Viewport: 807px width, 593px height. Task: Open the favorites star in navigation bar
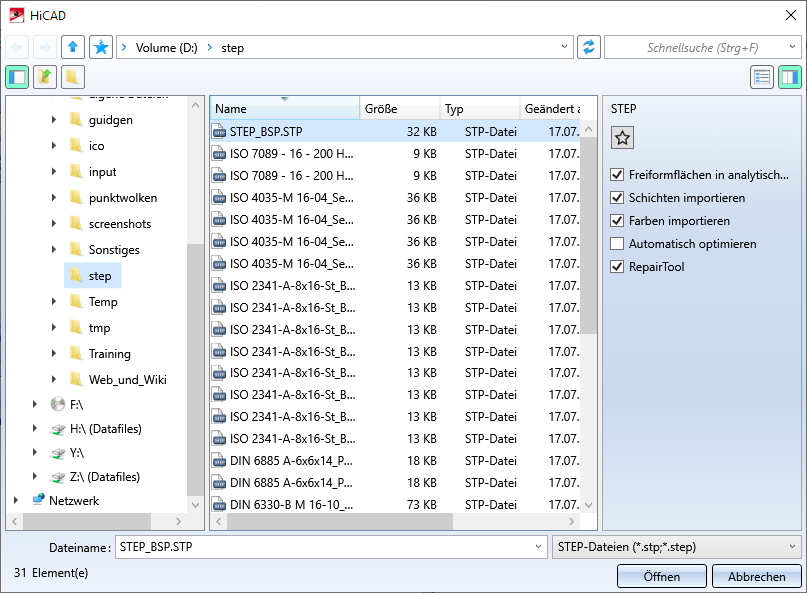pyautogui.click(x=101, y=47)
